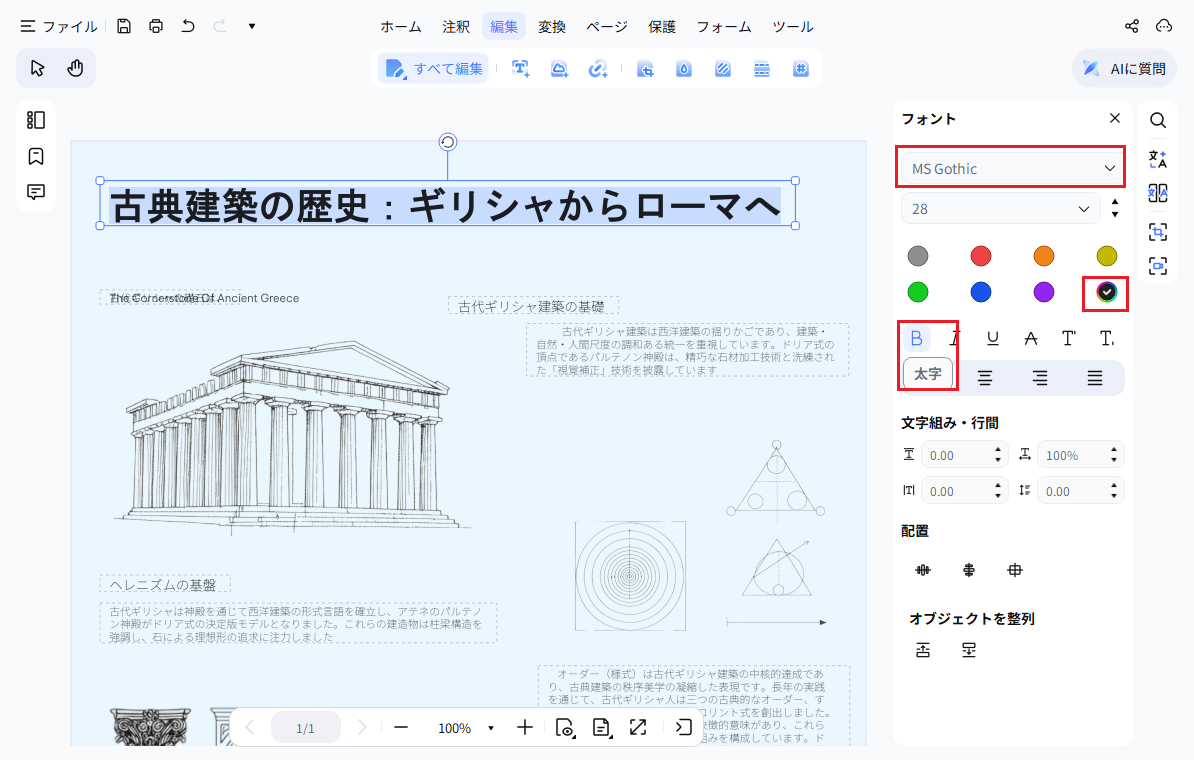The height and width of the screenshot is (760, 1194).
Task: Pick the orange color swatch
Action: (1043, 256)
